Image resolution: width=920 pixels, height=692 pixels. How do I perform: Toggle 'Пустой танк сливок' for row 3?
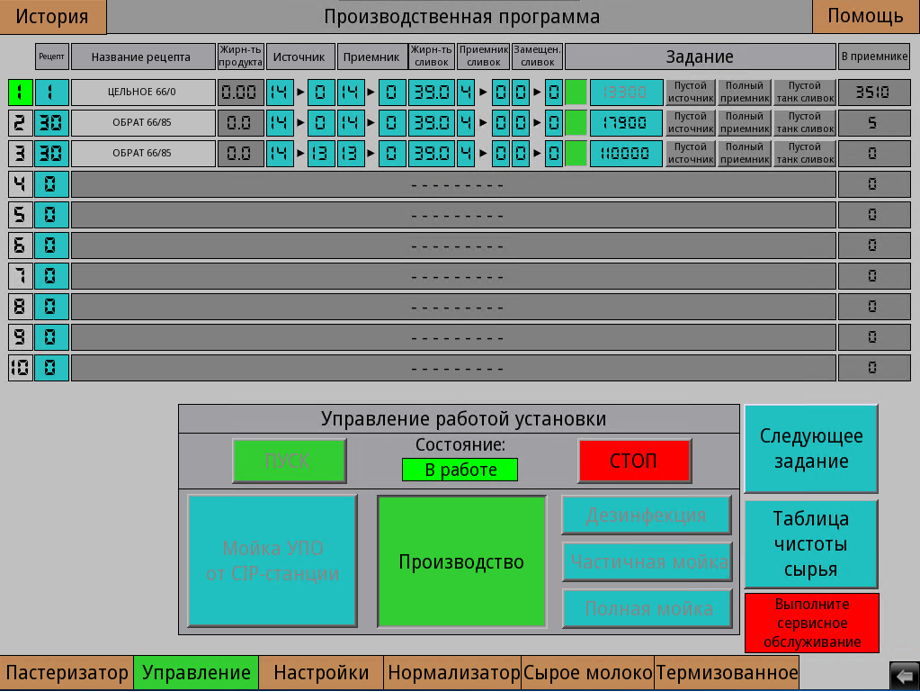804,153
